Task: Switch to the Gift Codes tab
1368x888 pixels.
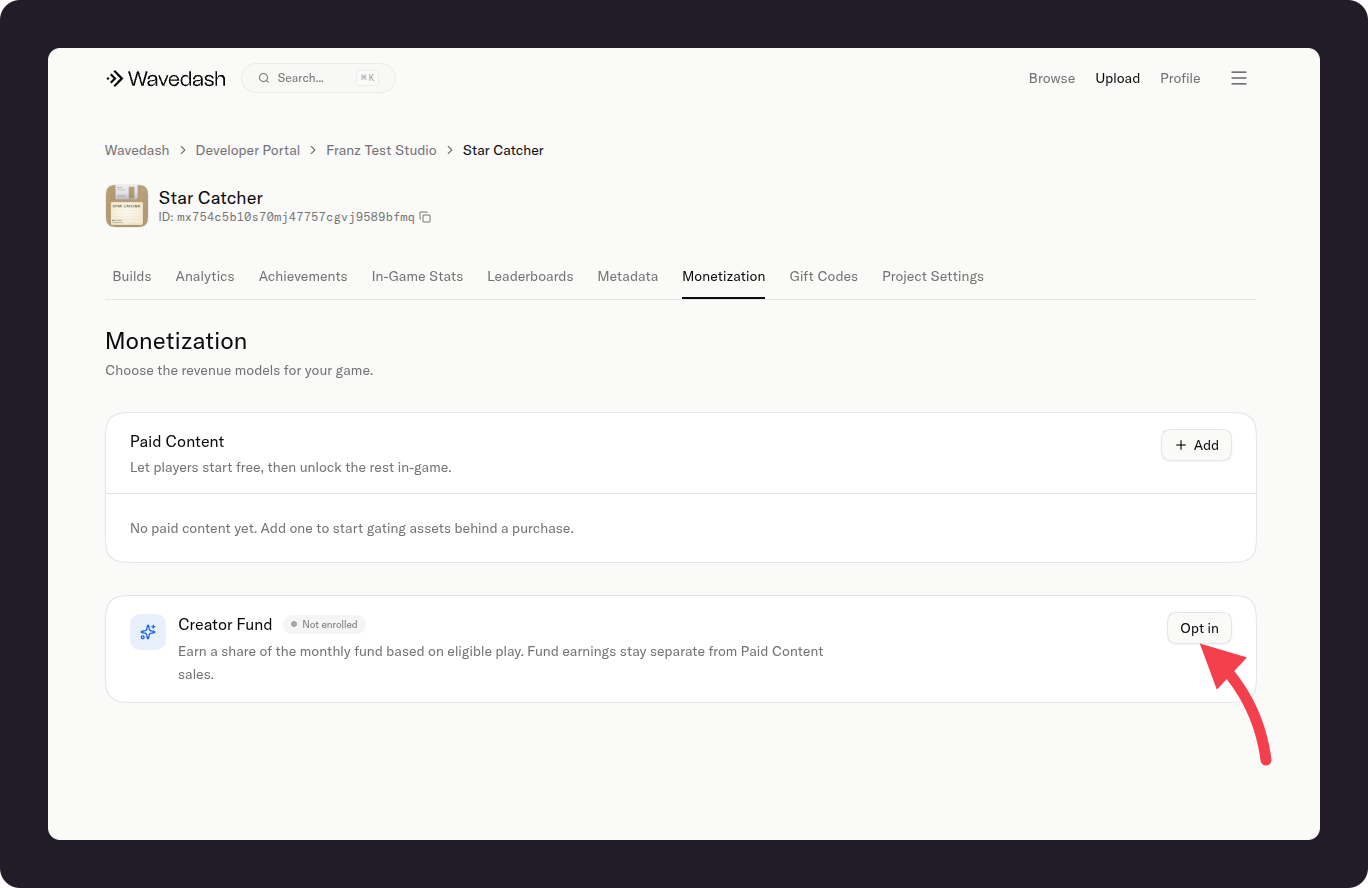Action: click(x=824, y=276)
